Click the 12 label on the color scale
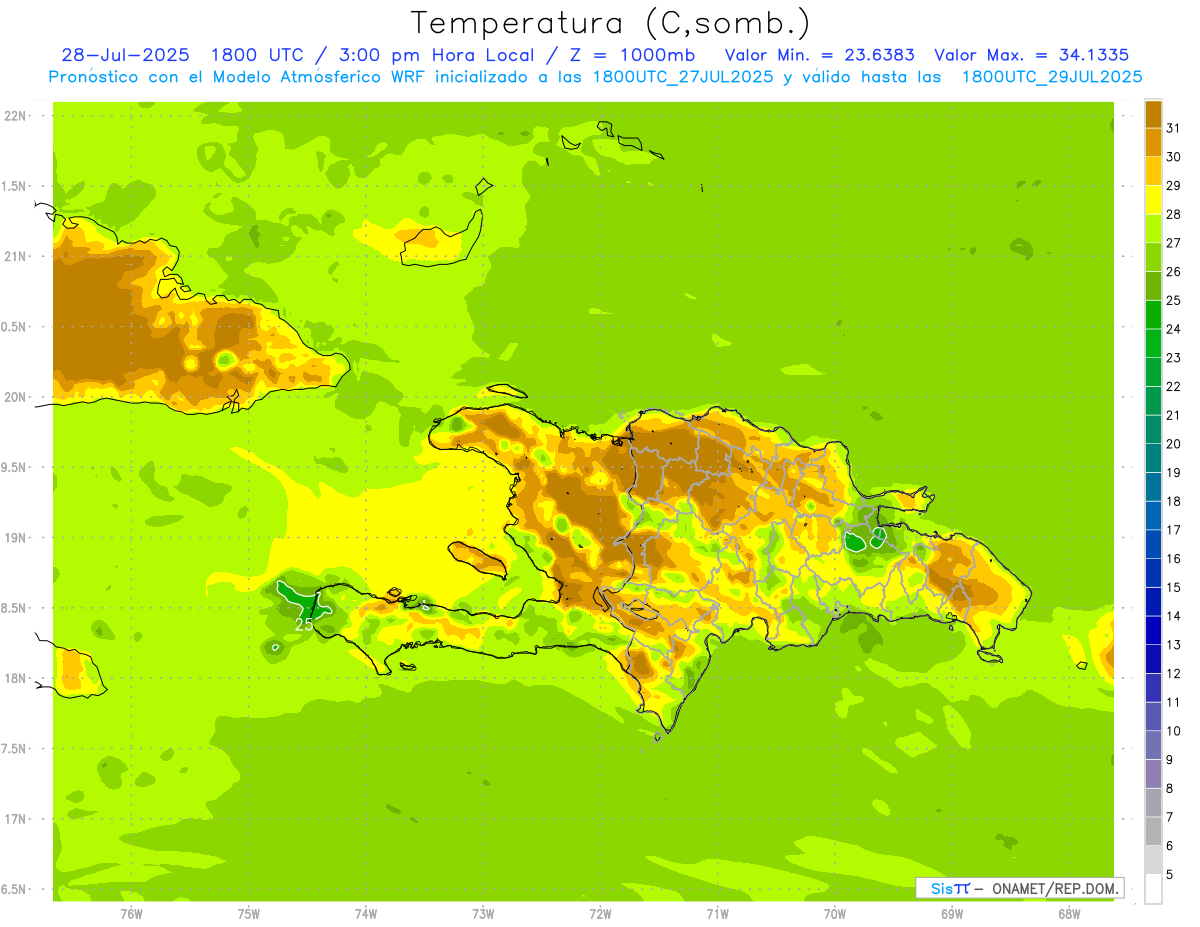Screen dimensions: 1200x927 (x=1174, y=673)
